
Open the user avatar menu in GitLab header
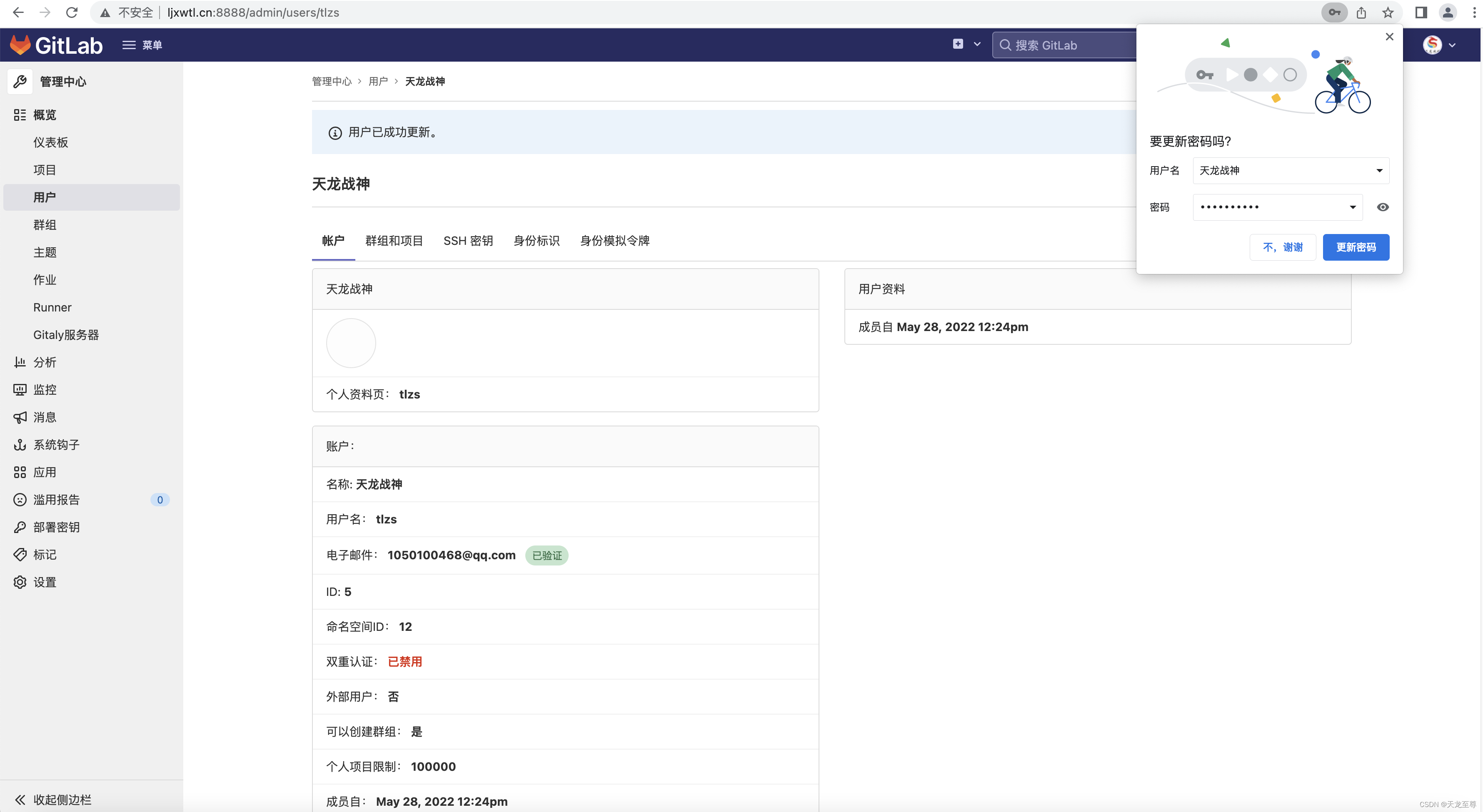(1439, 45)
